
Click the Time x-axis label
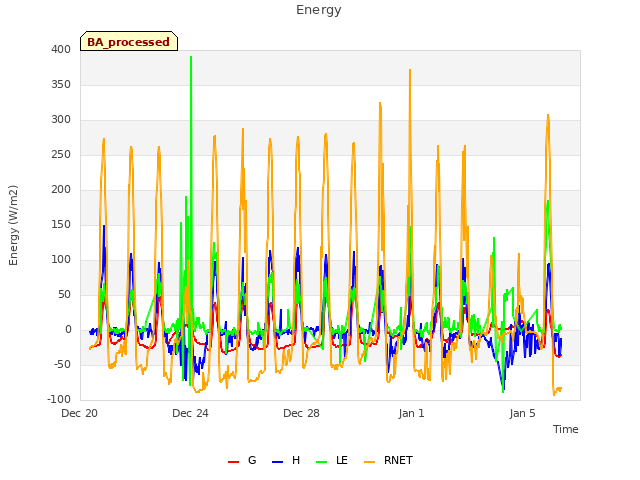coord(566,429)
